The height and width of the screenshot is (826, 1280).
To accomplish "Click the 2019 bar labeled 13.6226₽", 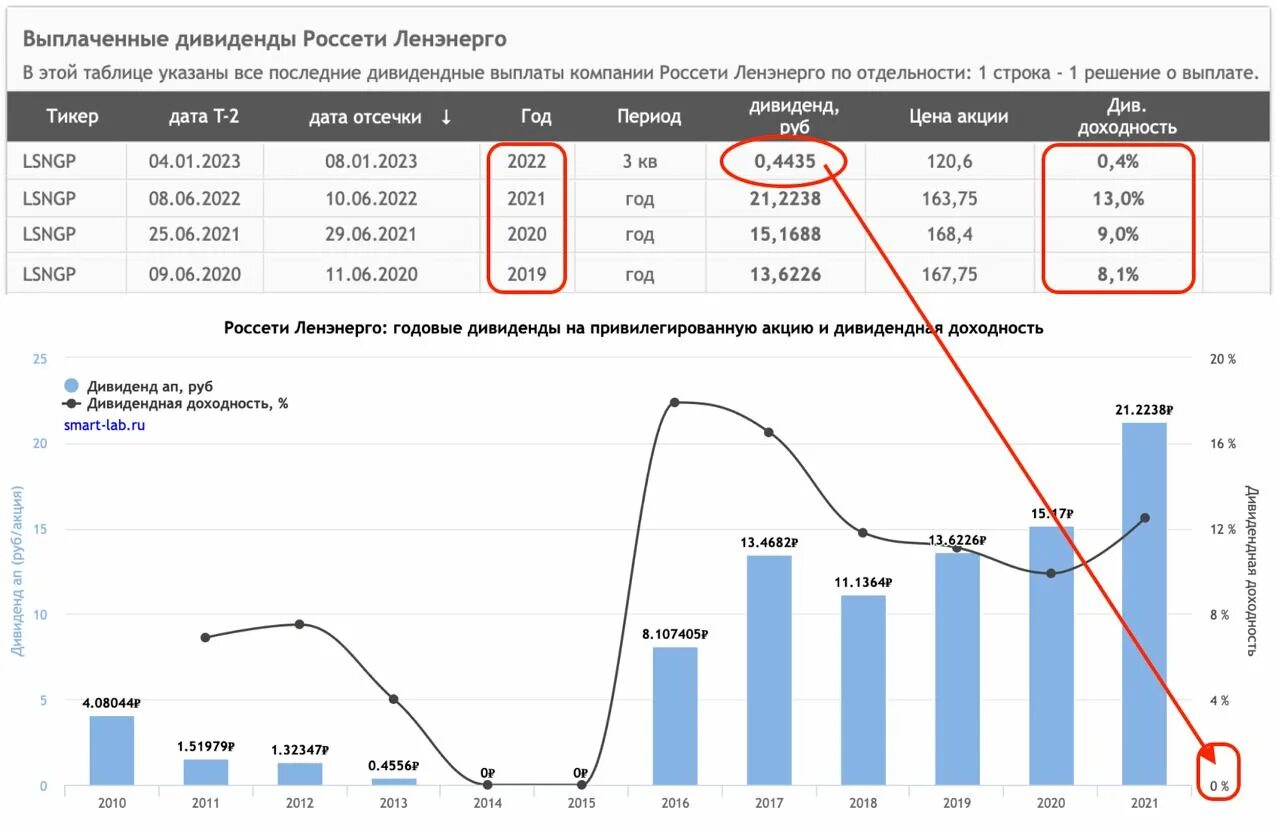I will (x=957, y=669).
